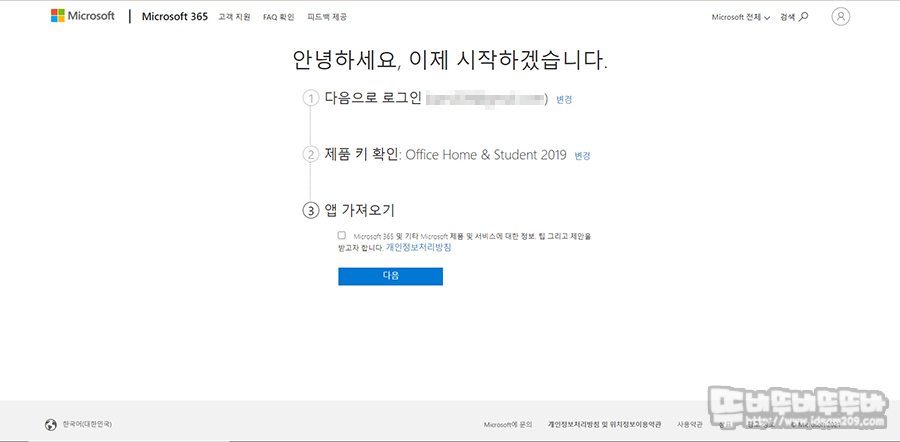Click 변경 next to the login account
Viewport: 900px width, 442px height.
click(564, 100)
